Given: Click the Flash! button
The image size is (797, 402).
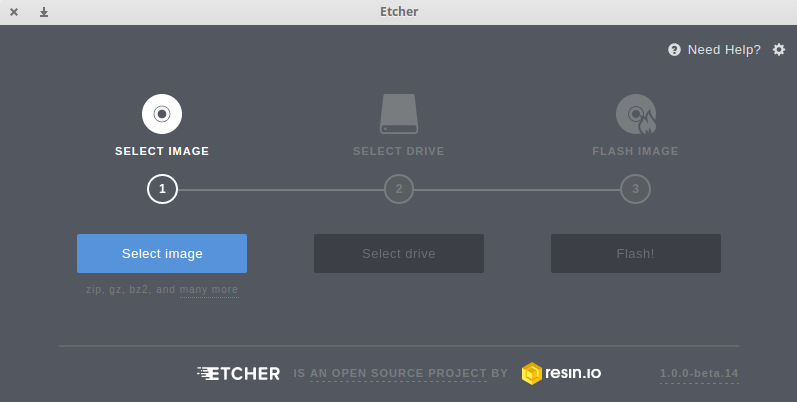Looking at the screenshot, I should 636,254.
